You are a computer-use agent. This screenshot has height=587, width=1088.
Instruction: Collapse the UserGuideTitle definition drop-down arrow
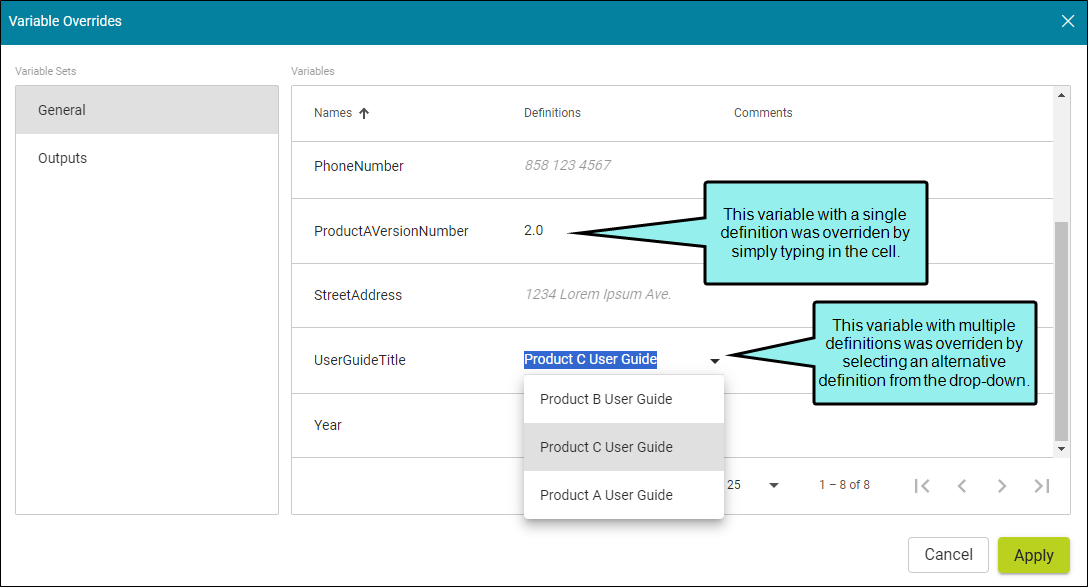[715, 361]
